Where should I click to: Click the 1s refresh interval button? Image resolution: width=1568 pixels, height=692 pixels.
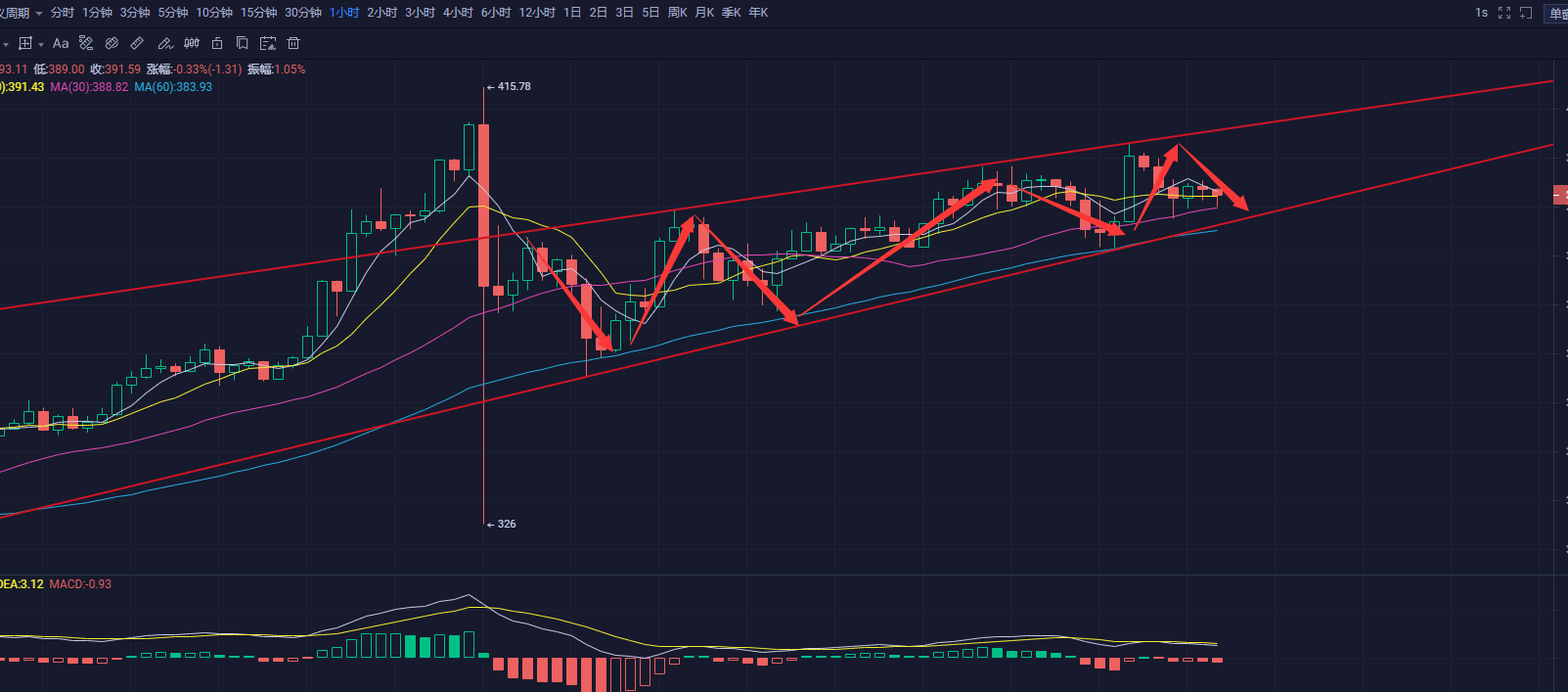[x=1481, y=13]
